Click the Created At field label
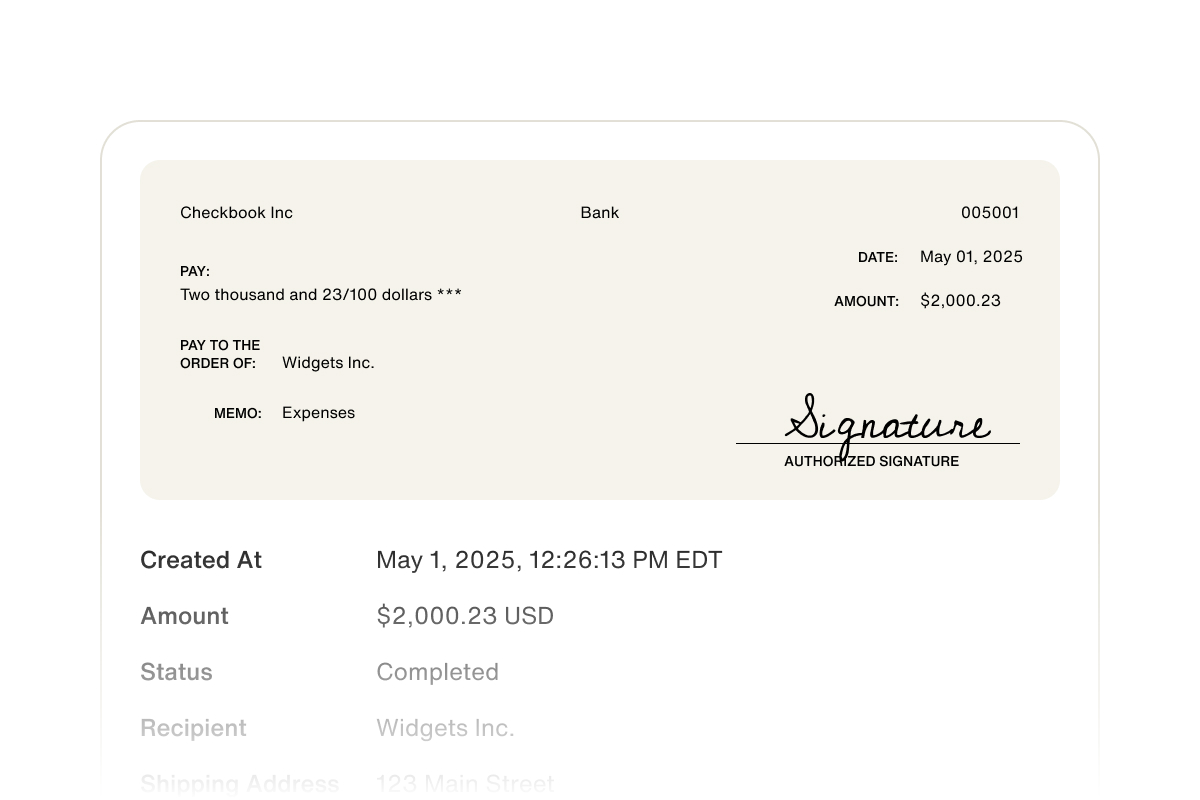 coord(201,560)
